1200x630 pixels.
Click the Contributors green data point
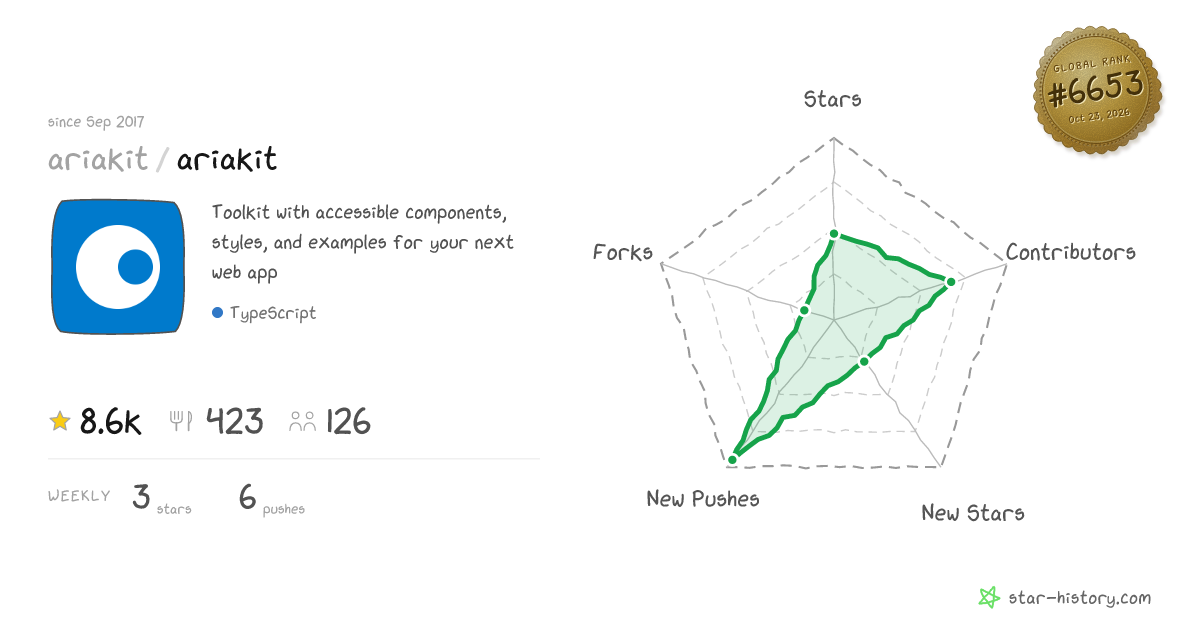(x=951, y=282)
